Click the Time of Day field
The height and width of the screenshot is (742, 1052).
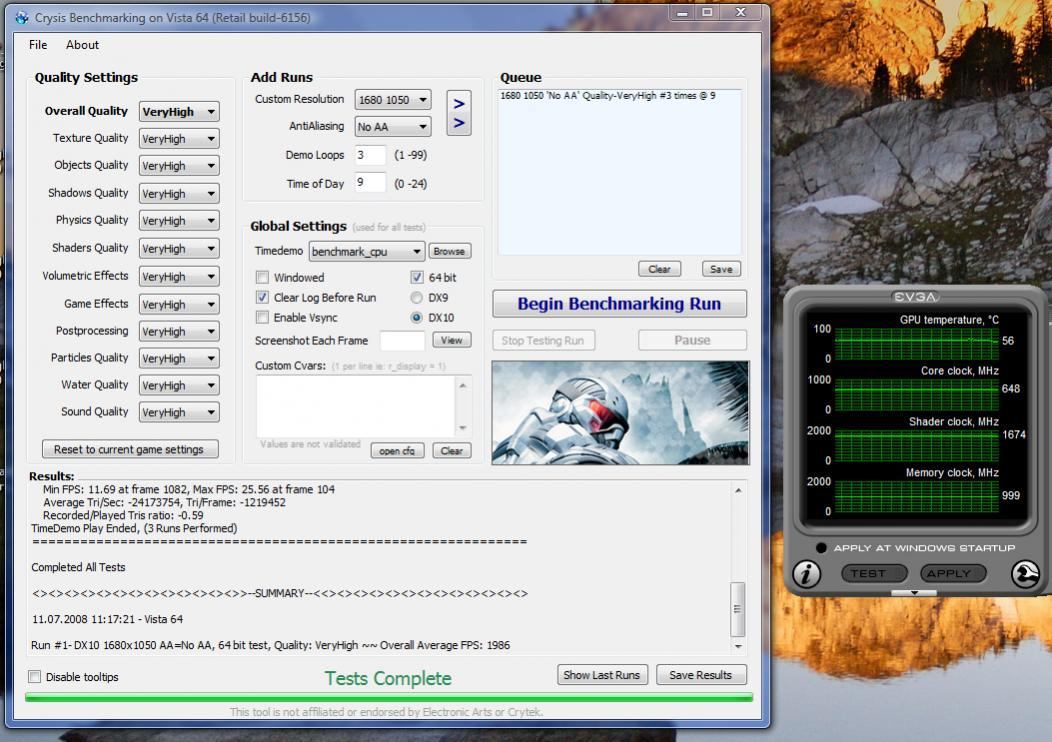click(370, 182)
